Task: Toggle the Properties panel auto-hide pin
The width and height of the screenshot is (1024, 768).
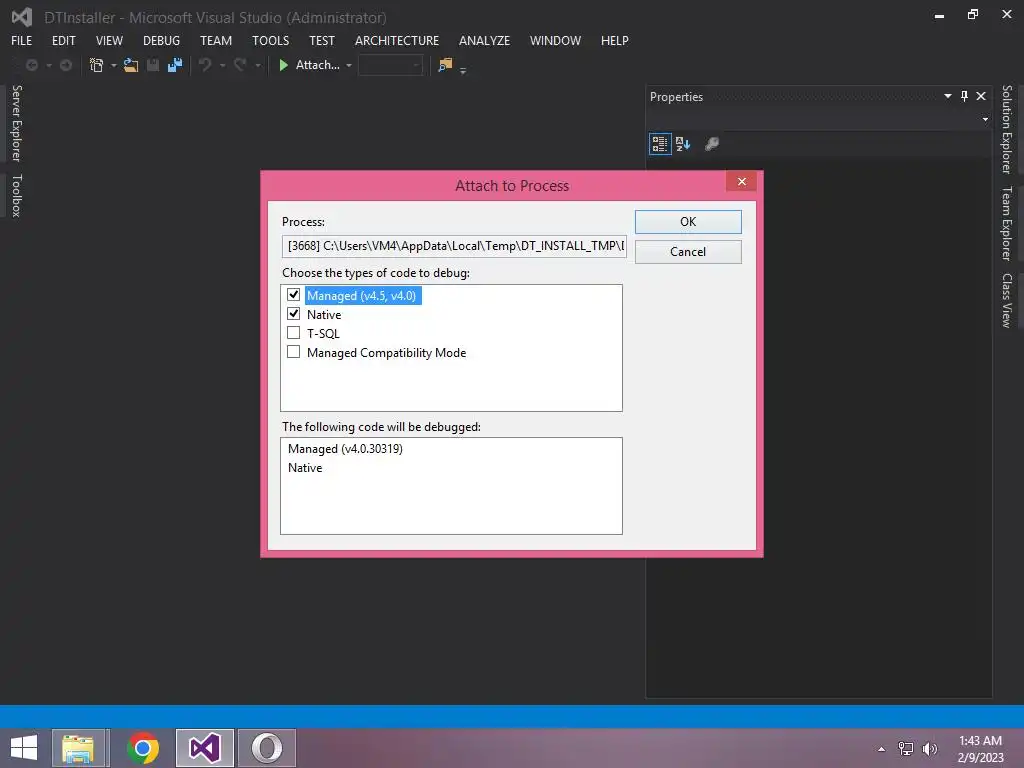Action: [965, 97]
